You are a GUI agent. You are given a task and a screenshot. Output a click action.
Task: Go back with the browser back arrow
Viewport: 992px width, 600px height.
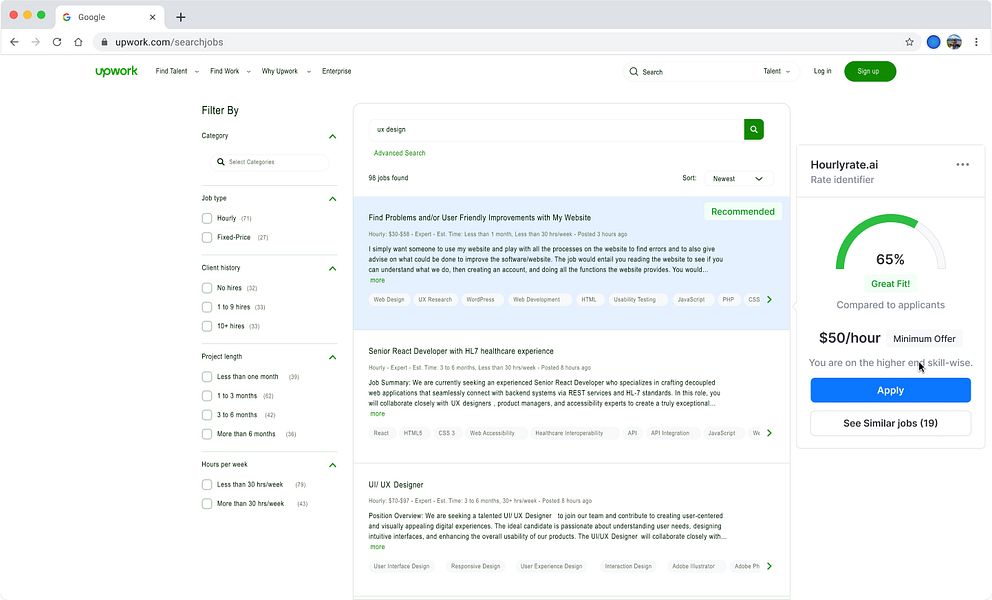15,42
